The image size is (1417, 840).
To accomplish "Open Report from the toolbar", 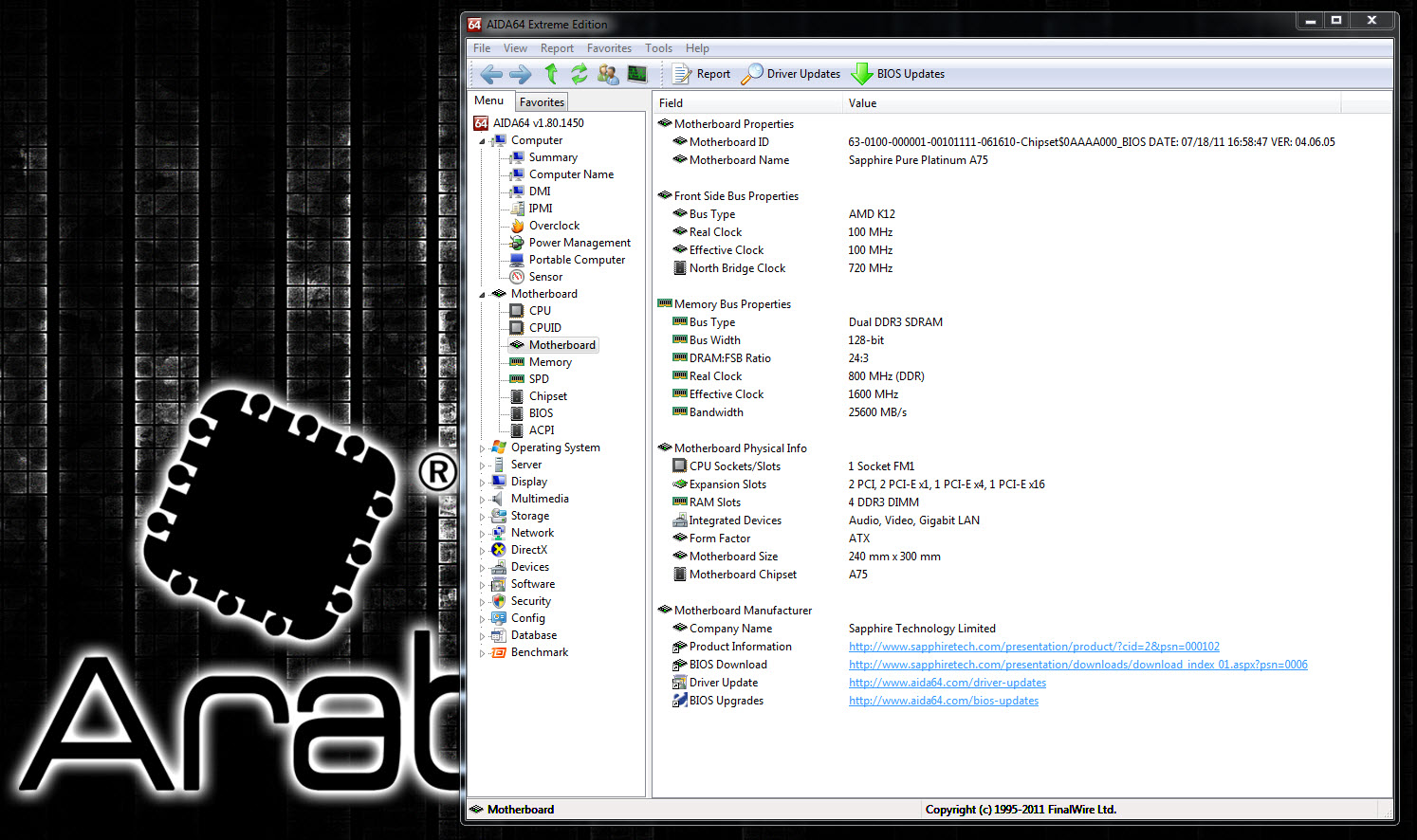I will pyautogui.click(x=701, y=74).
